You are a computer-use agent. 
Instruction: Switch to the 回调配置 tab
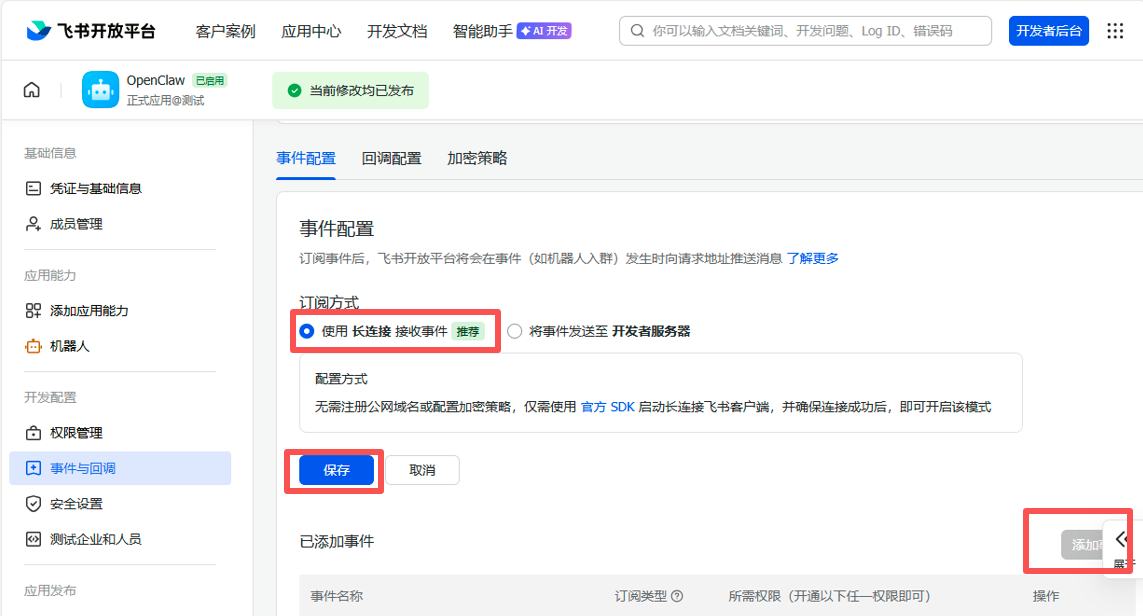[392, 158]
